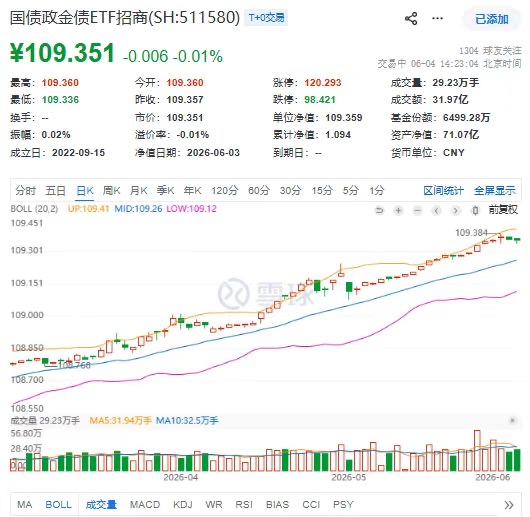Screen dimensions: 530x517
Task: Switch to the 1分 interval
Action: 377,191
